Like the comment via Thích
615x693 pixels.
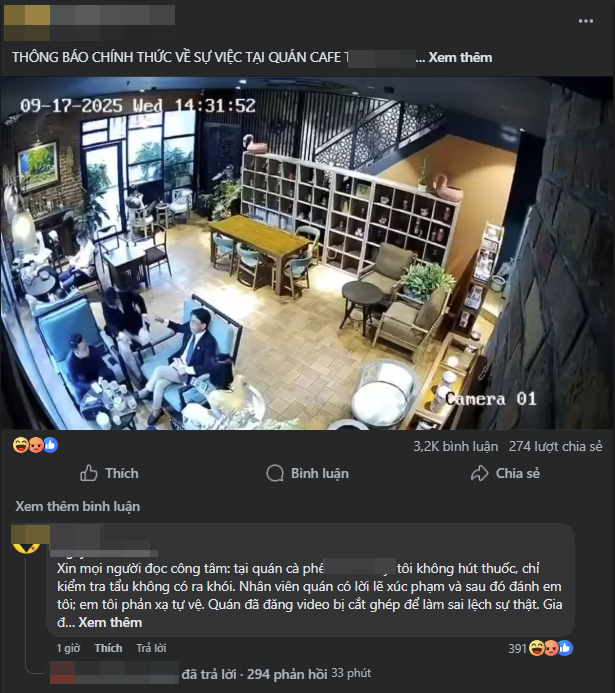click(108, 648)
